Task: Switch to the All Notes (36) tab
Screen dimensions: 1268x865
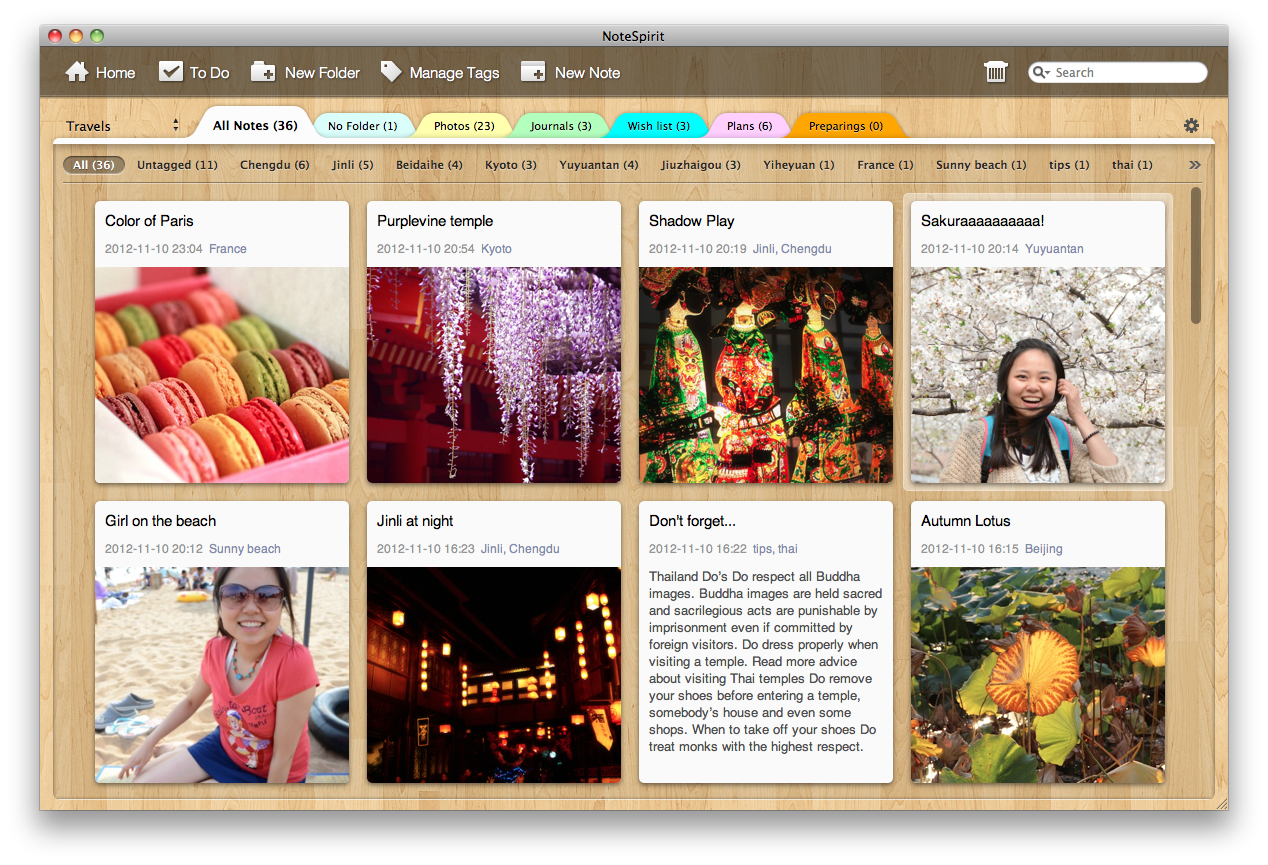Action: (255, 126)
